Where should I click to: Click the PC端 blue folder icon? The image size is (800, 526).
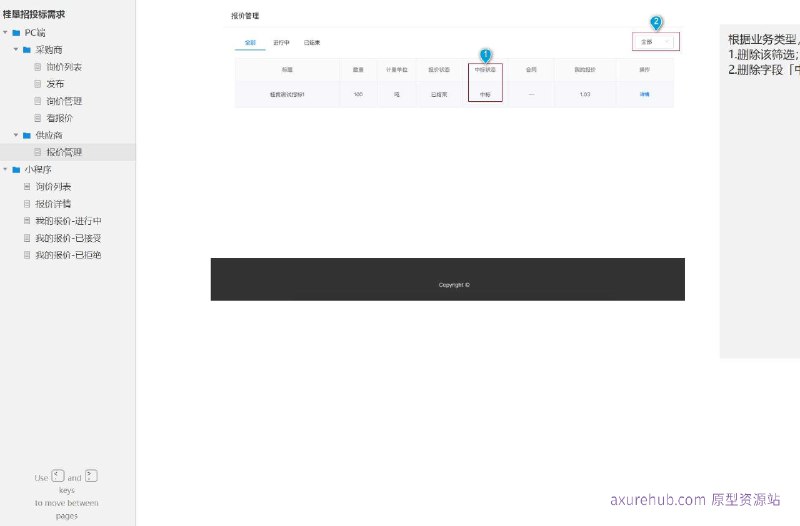(x=16, y=33)
